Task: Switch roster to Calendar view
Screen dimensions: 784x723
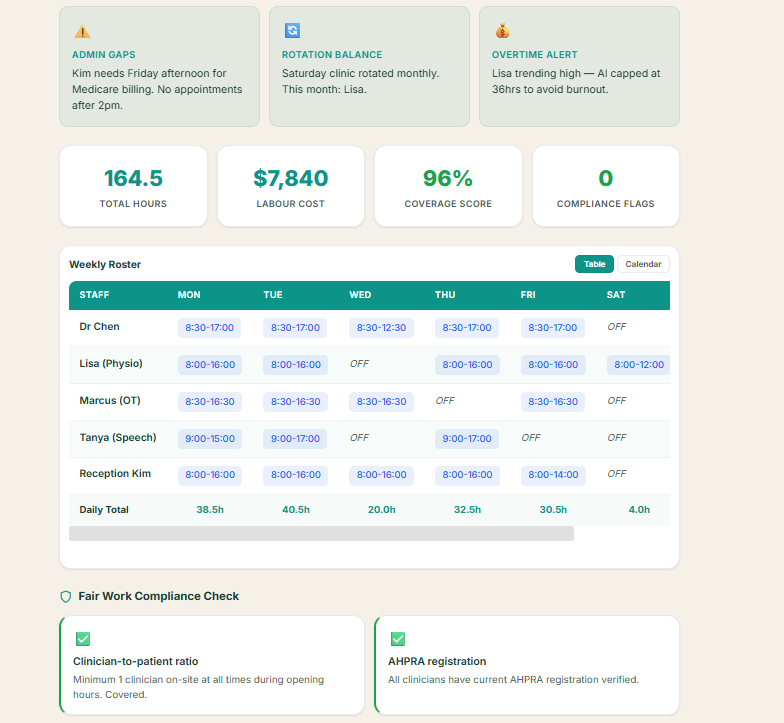Action: click(643, 264)
